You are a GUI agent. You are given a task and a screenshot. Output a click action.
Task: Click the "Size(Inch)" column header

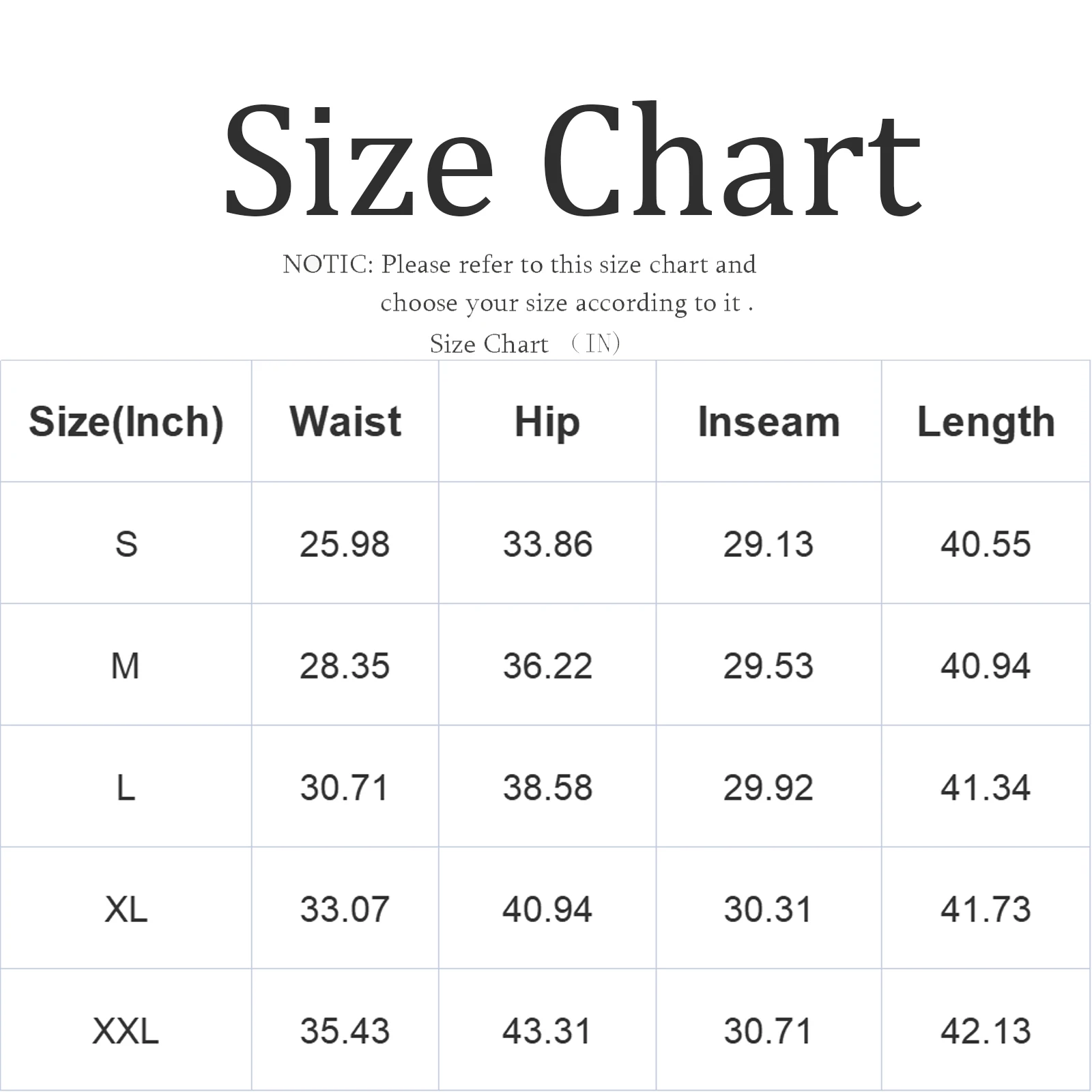[x=126, y=422]
